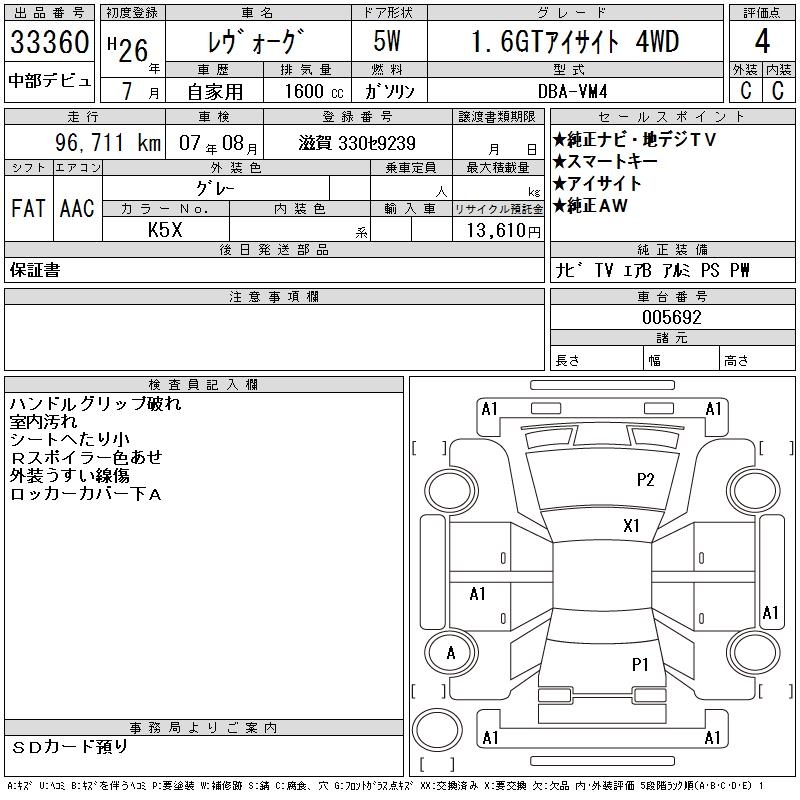Select the color number K5X
The width and height of the screenshot is (800, 800).
pyautogui.click(x=165, y=230)
